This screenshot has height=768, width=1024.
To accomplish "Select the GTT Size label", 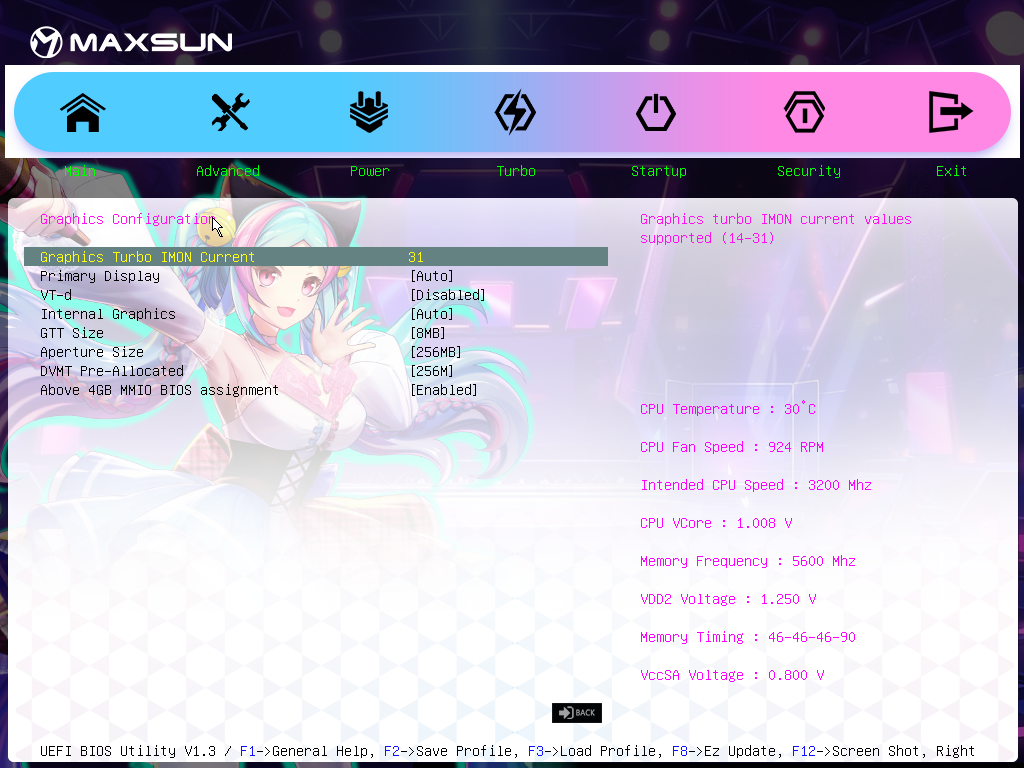I will (72, 333).
